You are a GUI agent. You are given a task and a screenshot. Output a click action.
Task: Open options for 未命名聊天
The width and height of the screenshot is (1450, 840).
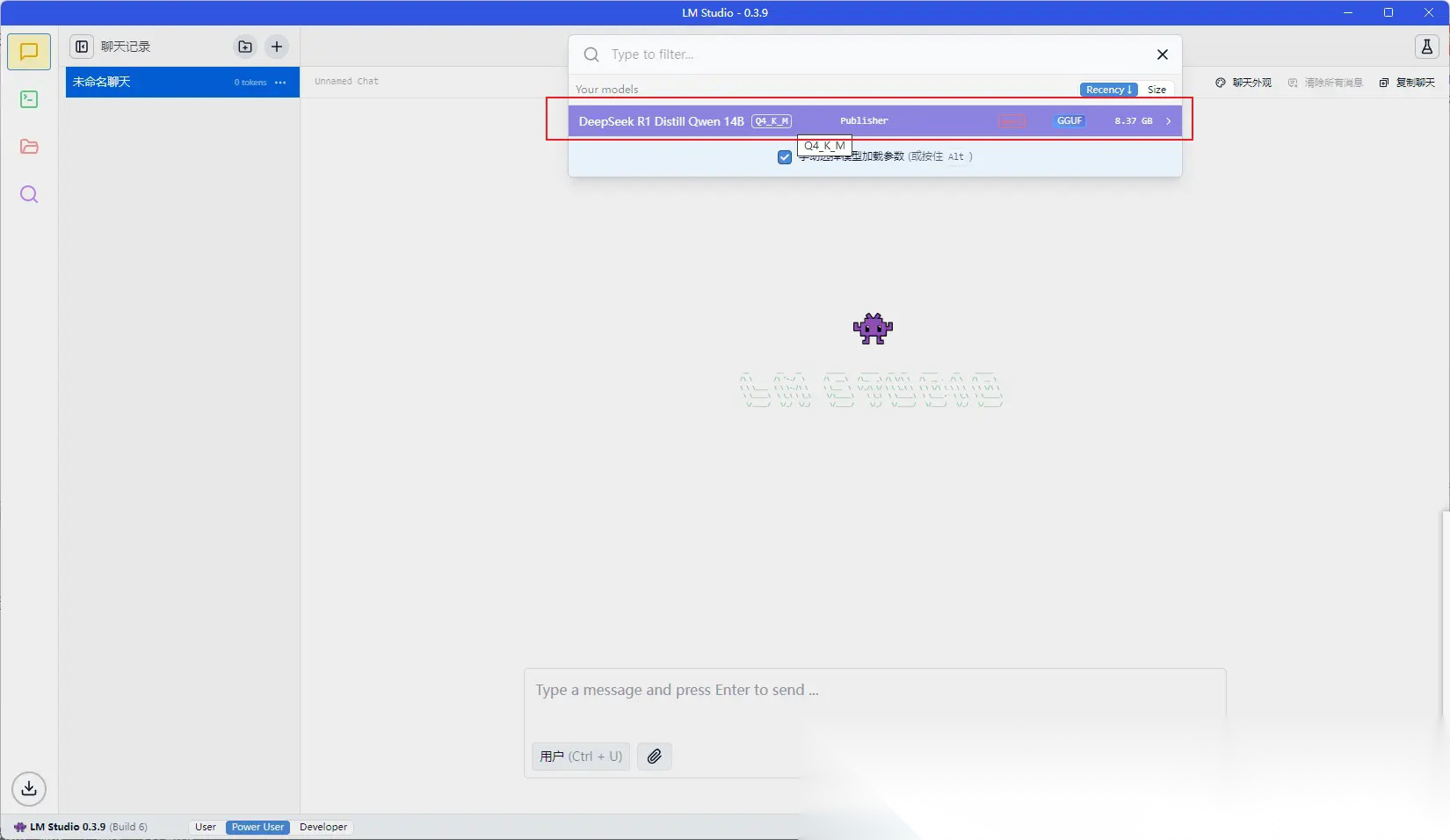tap(280, 83)
